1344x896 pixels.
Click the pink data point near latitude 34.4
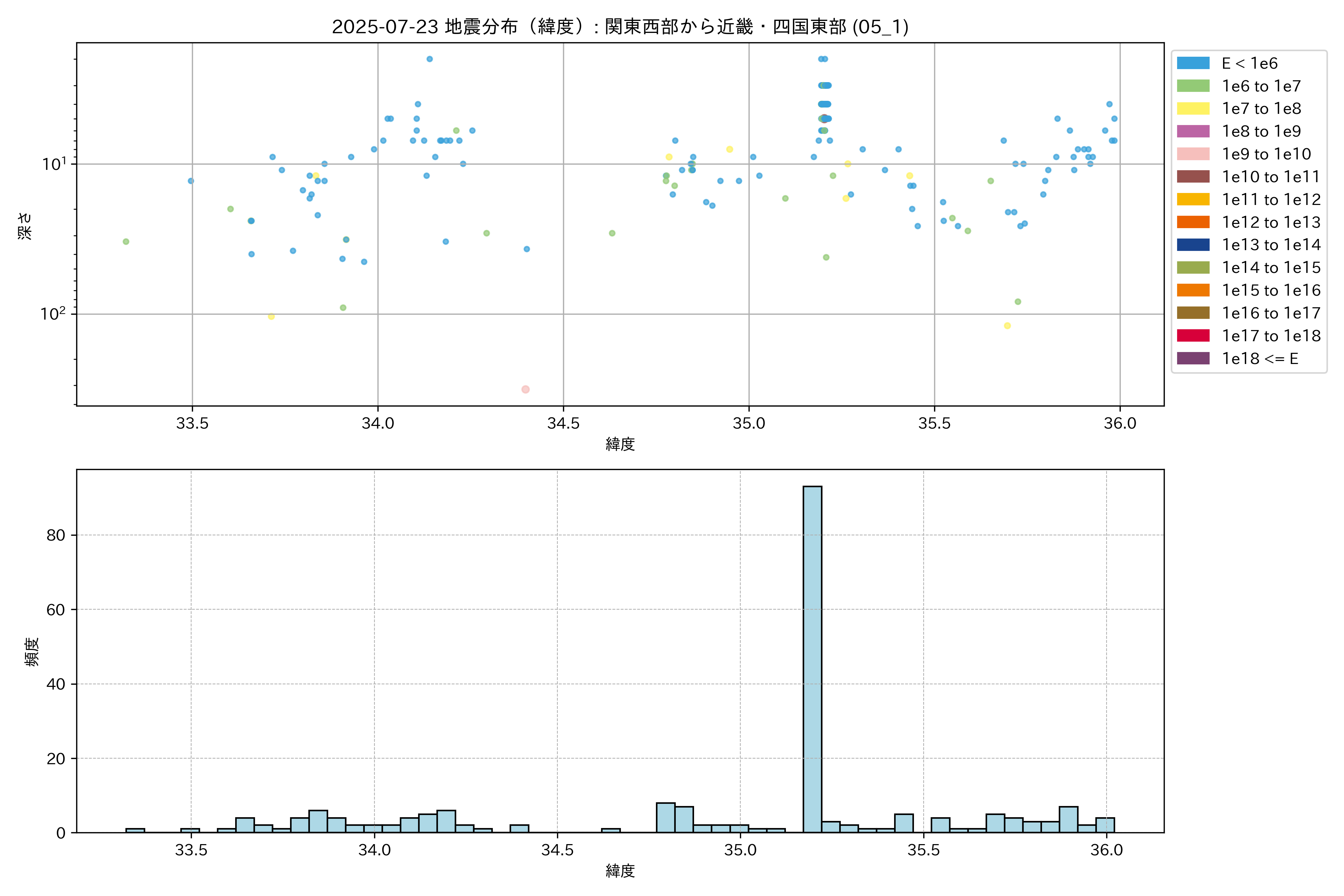[x=525, y=389]
